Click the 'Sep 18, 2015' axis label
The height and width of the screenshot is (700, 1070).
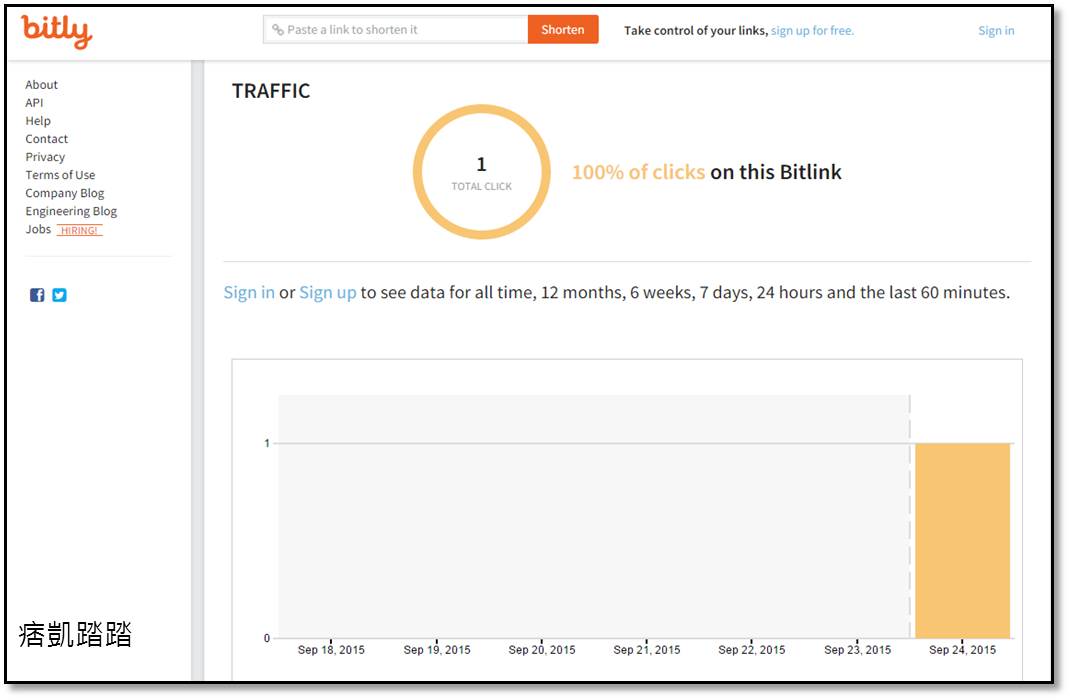coord(331,650)
